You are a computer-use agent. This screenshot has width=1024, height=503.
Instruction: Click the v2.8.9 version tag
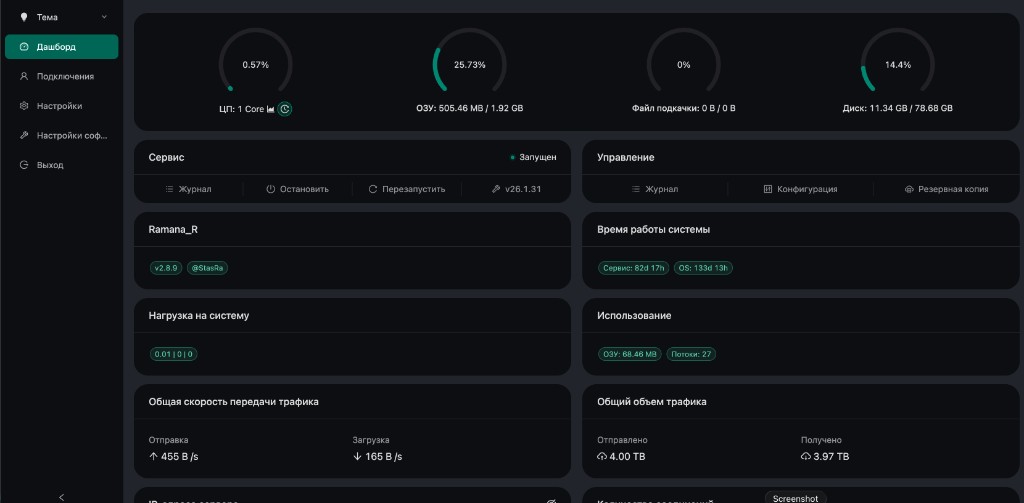(166, 268)
